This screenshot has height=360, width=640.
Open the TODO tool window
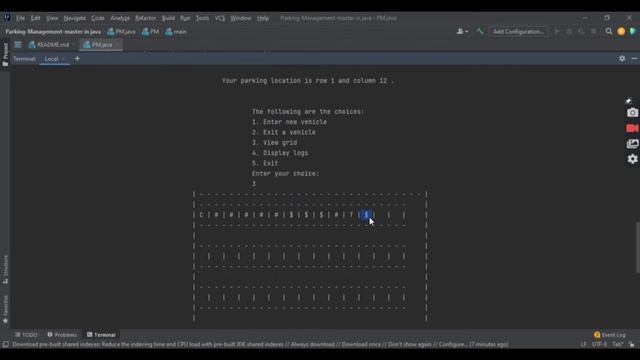point(26,335)
